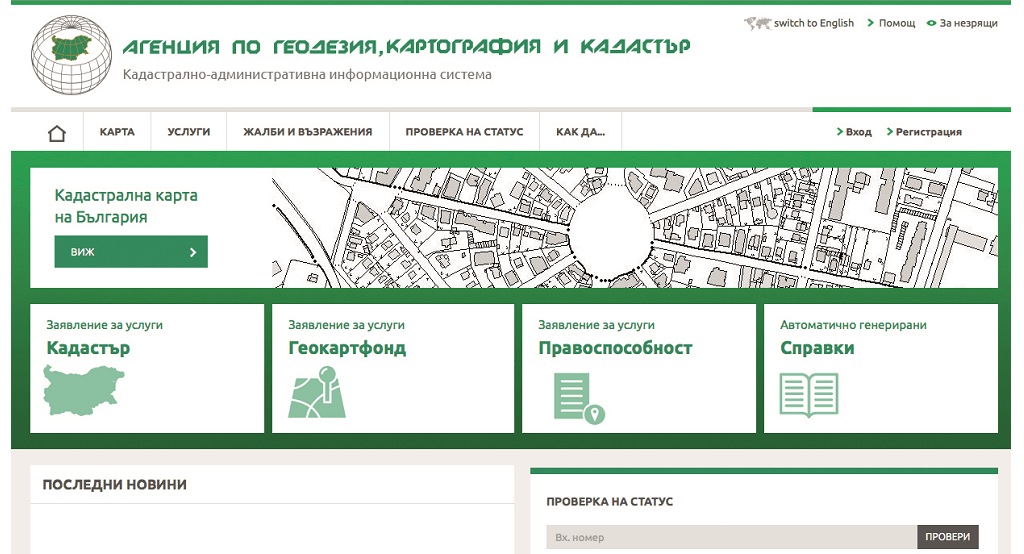Open the УСЛУГИ menu item

coord(189,132)
